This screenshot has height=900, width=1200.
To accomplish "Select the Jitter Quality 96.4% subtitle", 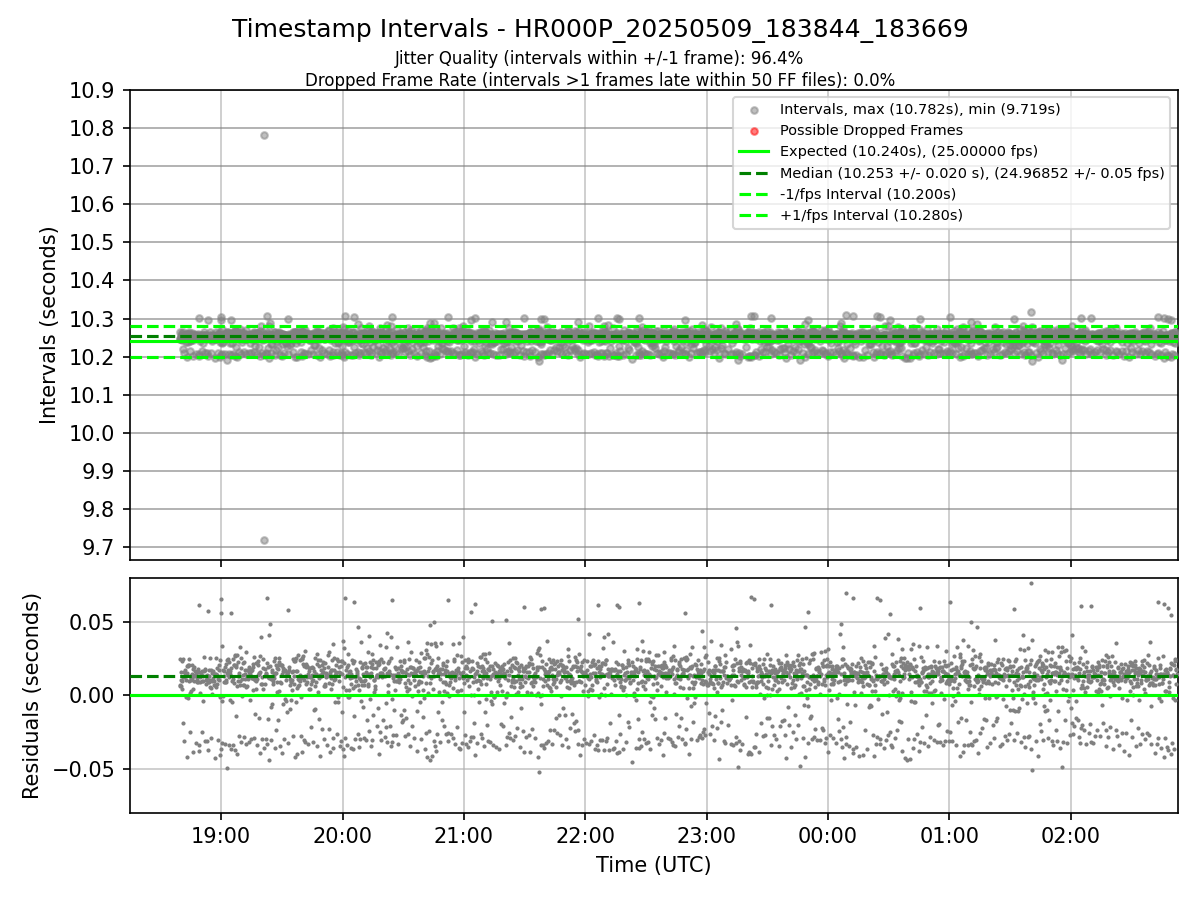I will (599, 58).
